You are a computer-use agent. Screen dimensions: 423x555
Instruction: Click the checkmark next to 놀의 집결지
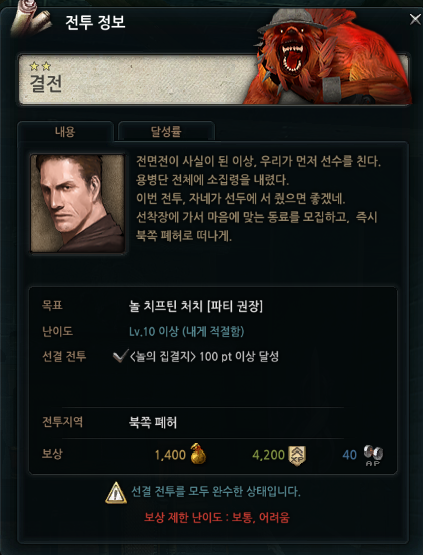(x=121, y=356)
